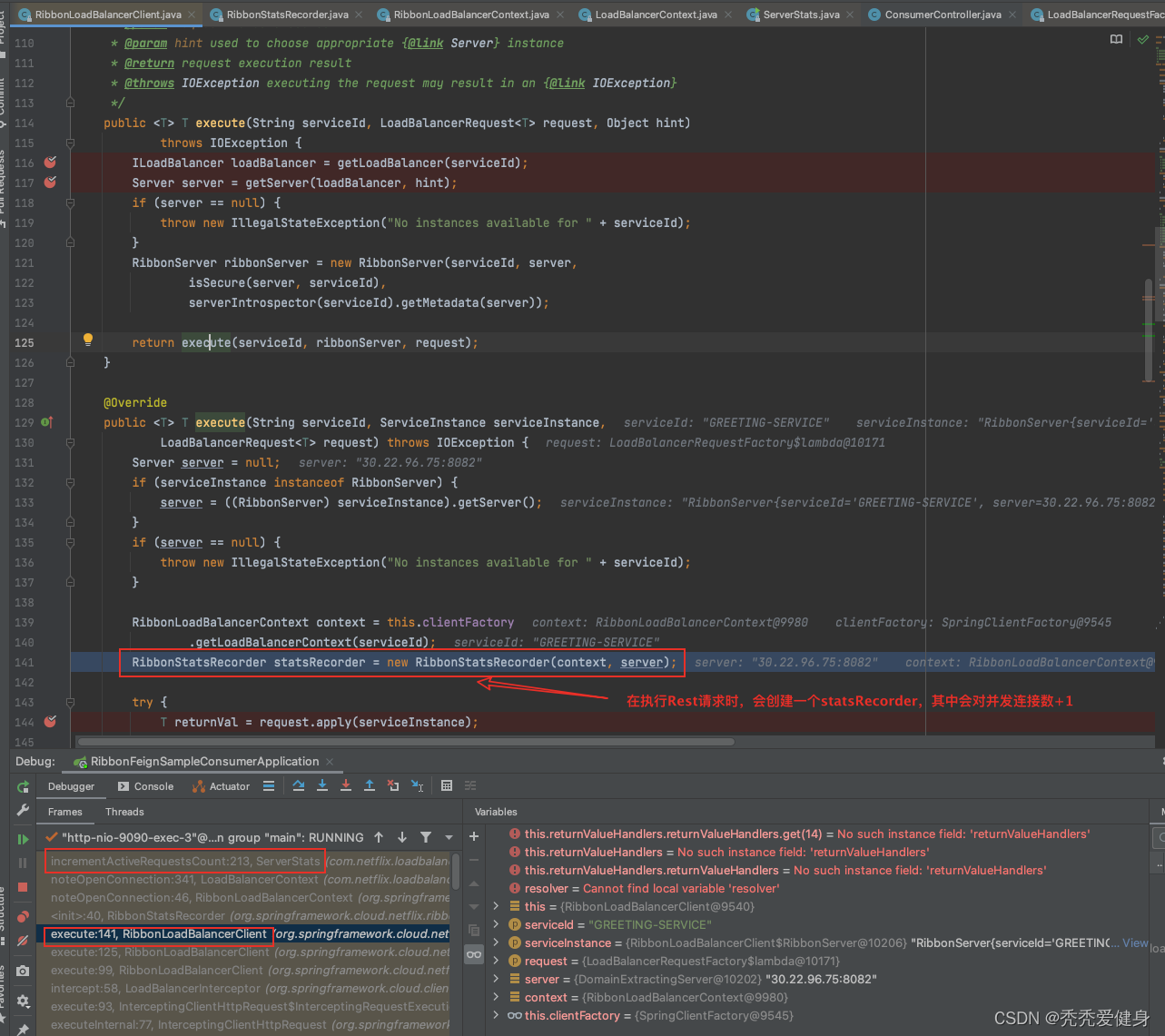The image size is (1165, 1036).
Task: Remove watch with the minus icon
Action: tap(474, 860)
